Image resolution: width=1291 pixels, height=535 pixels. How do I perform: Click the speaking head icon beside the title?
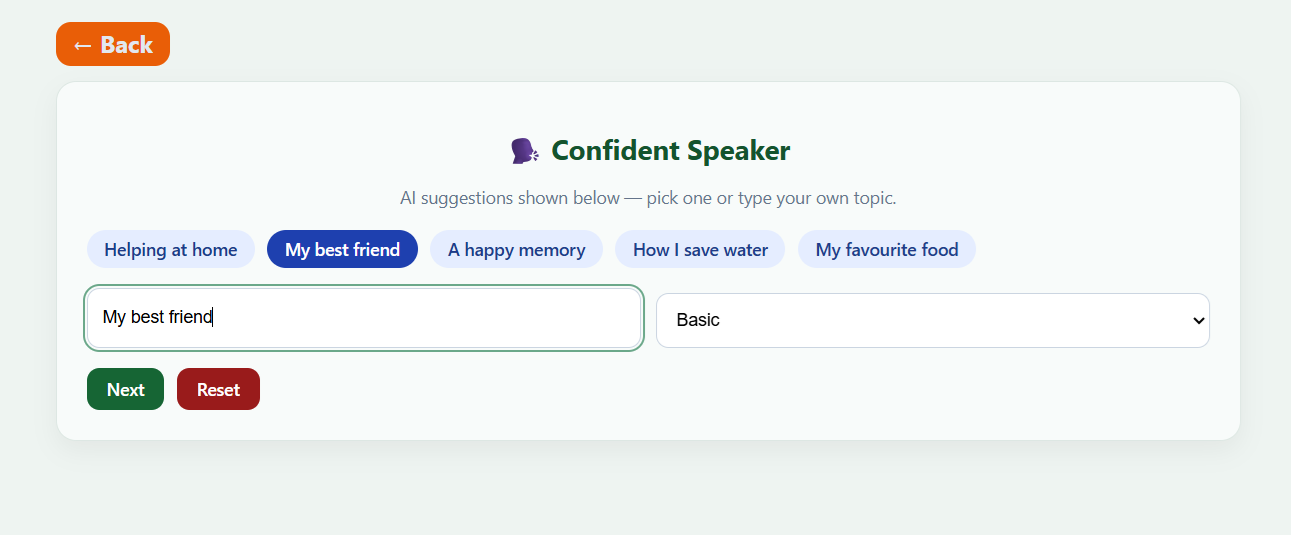pos(524,151)
